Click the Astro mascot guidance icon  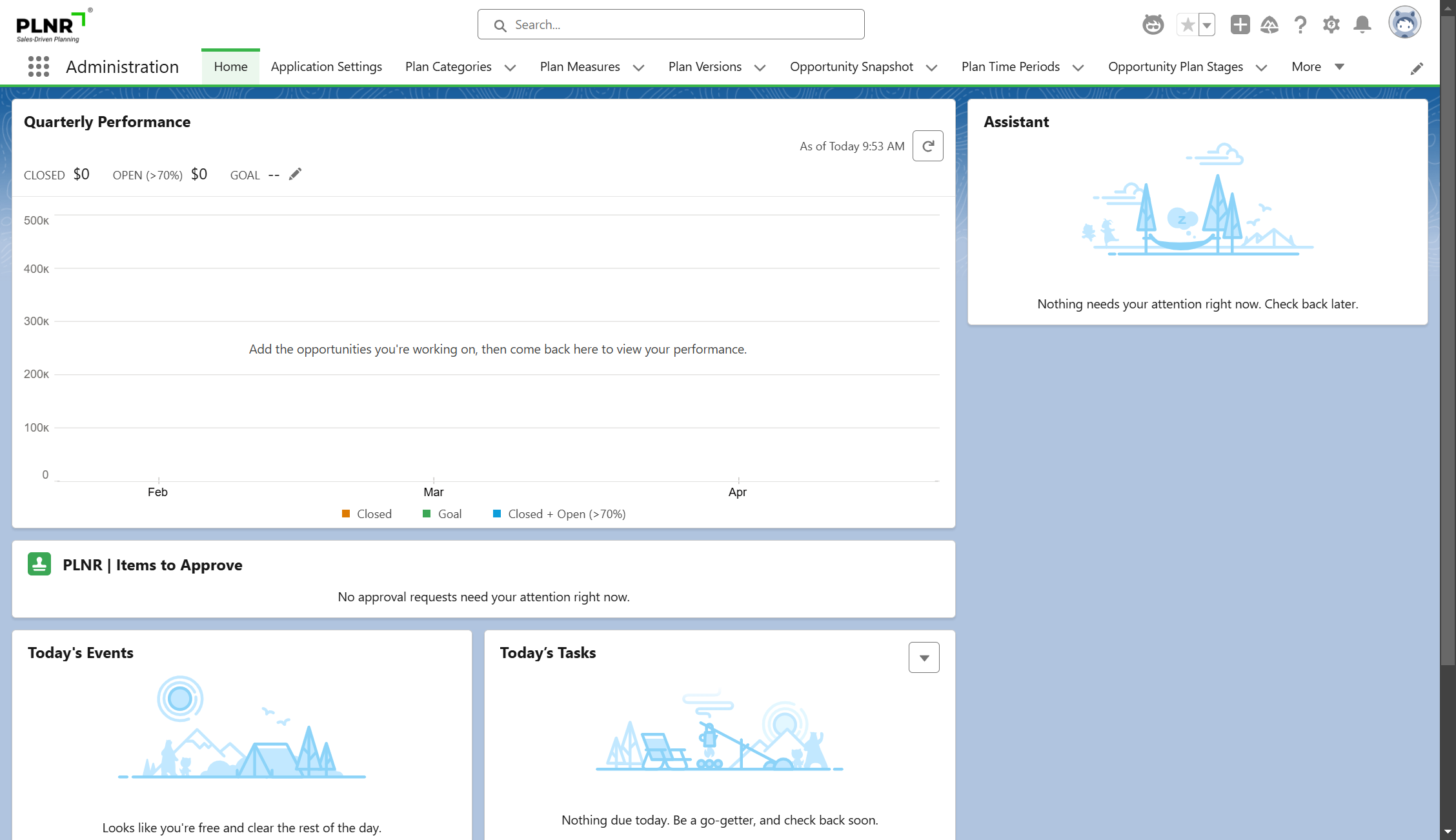point(1153,25)
